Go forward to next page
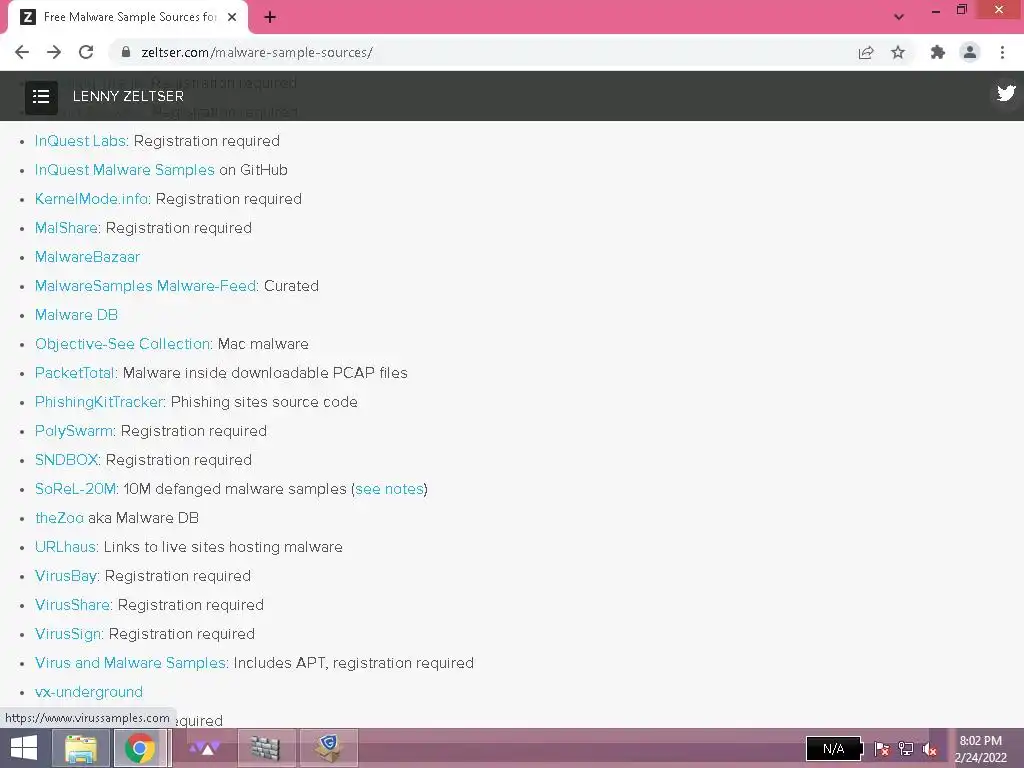This screenshot has width=1024, height=768. click(x=54, y=52)
